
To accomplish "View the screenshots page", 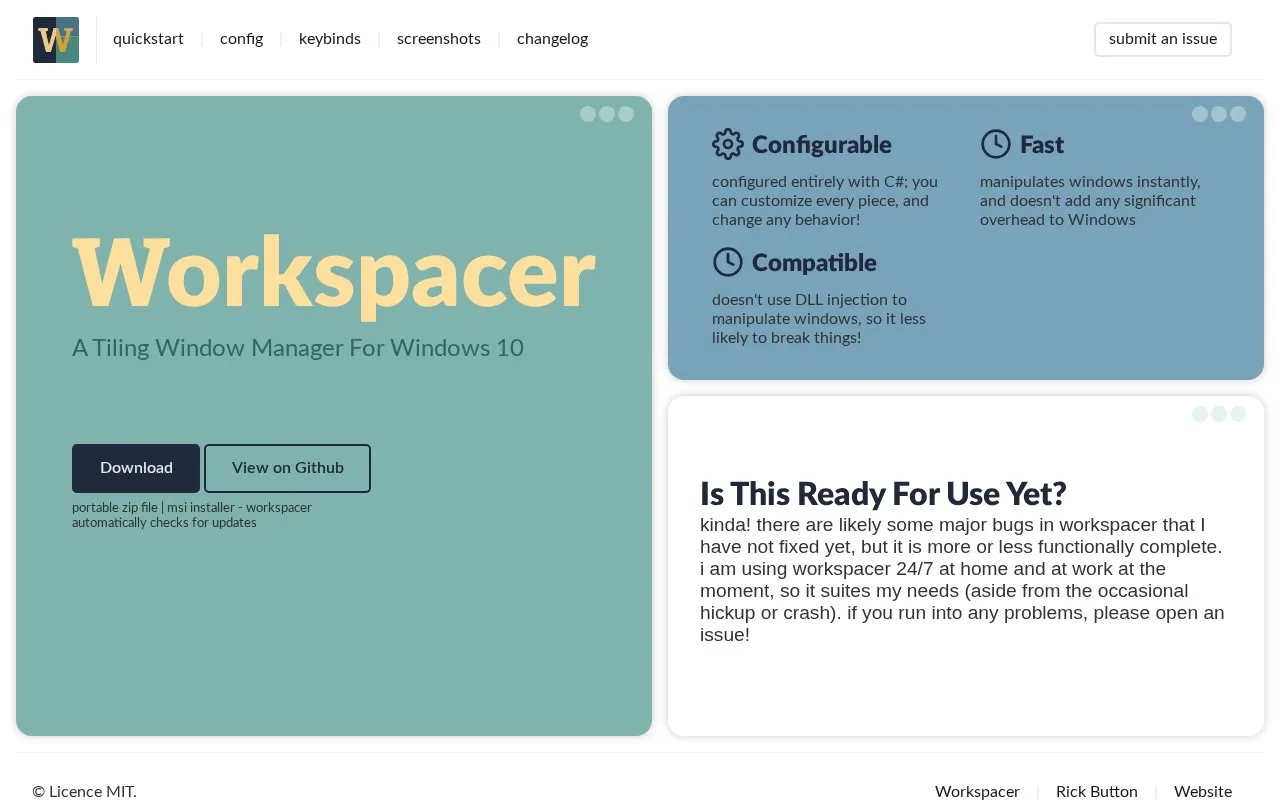I will click(439, 39).
